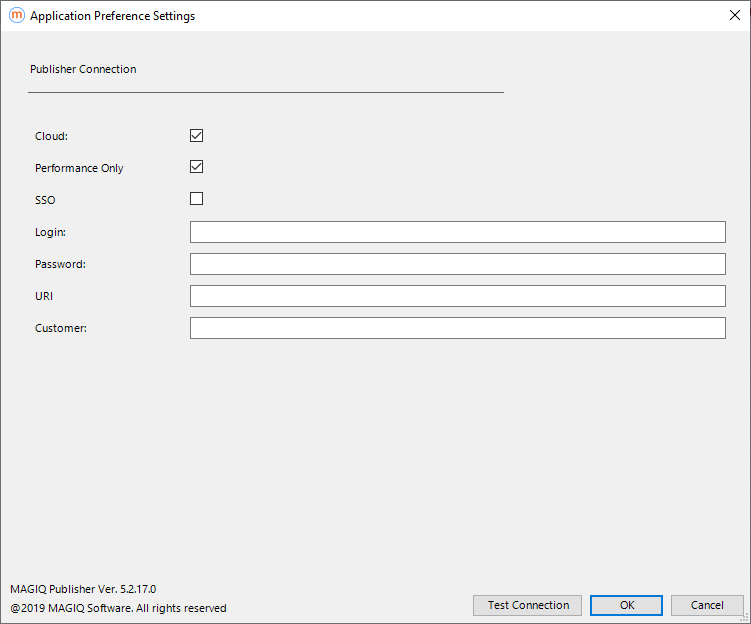Click the @2019 MAGIQ Software copyright text
Screen dimensions: 751x624
[118, 608]
